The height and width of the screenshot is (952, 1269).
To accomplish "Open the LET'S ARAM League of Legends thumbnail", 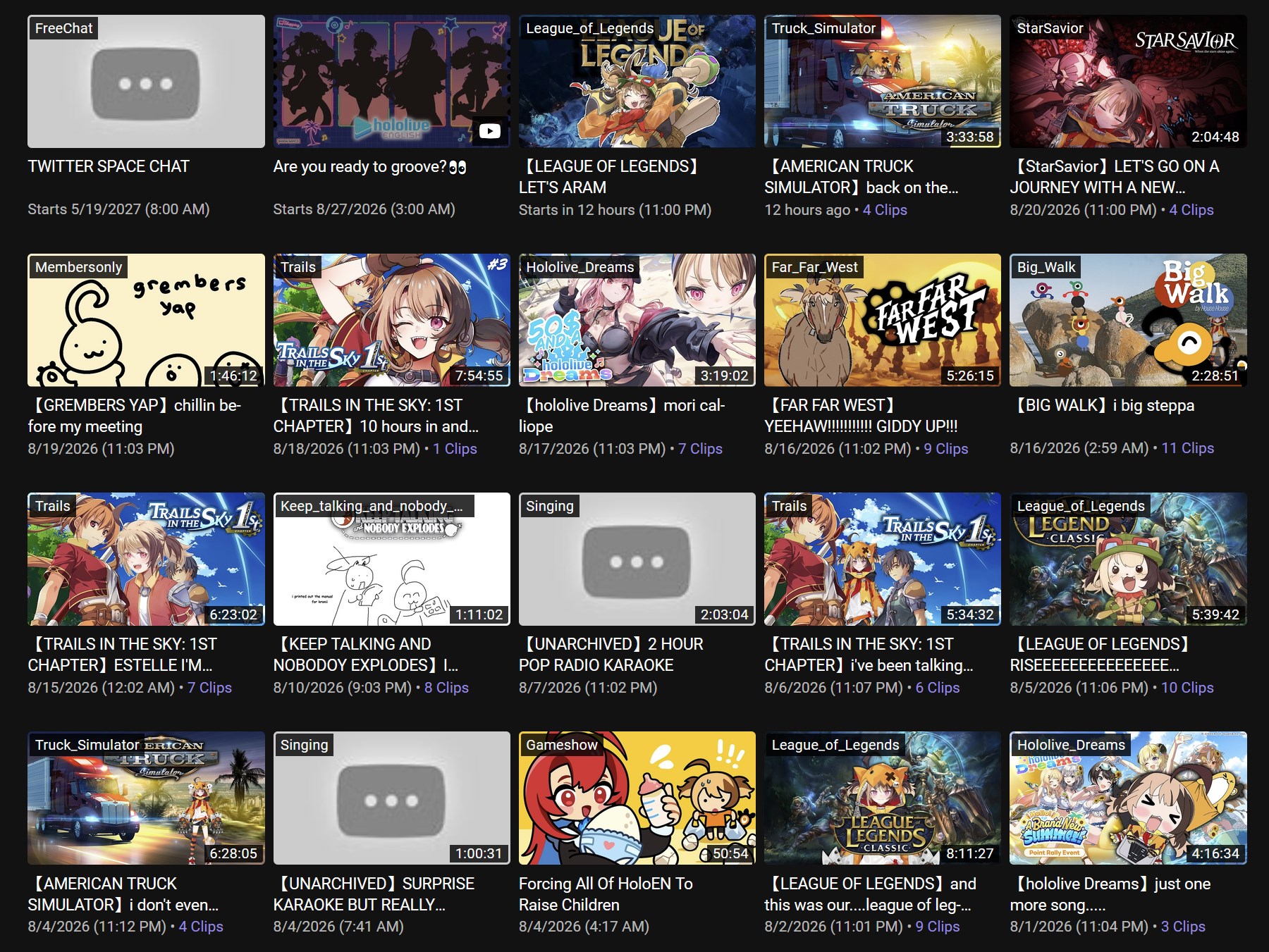I will [637, 81].
